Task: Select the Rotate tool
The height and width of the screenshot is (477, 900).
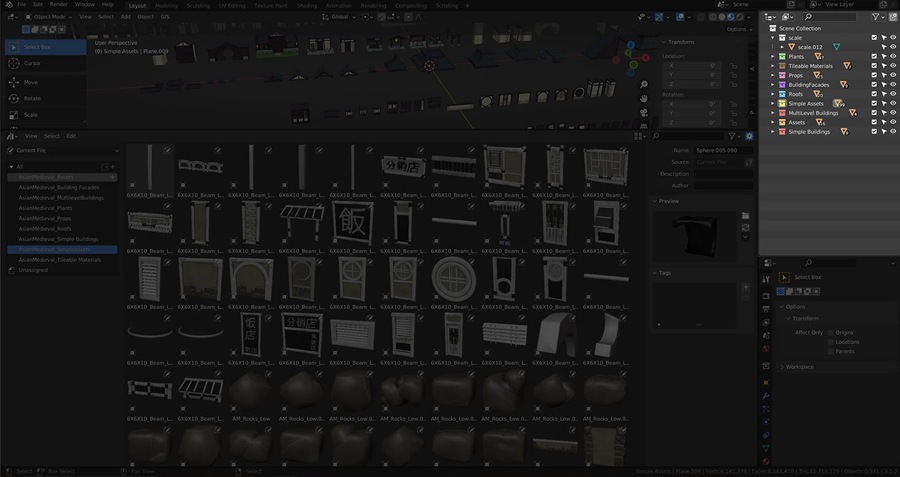Action: [46, 99]
